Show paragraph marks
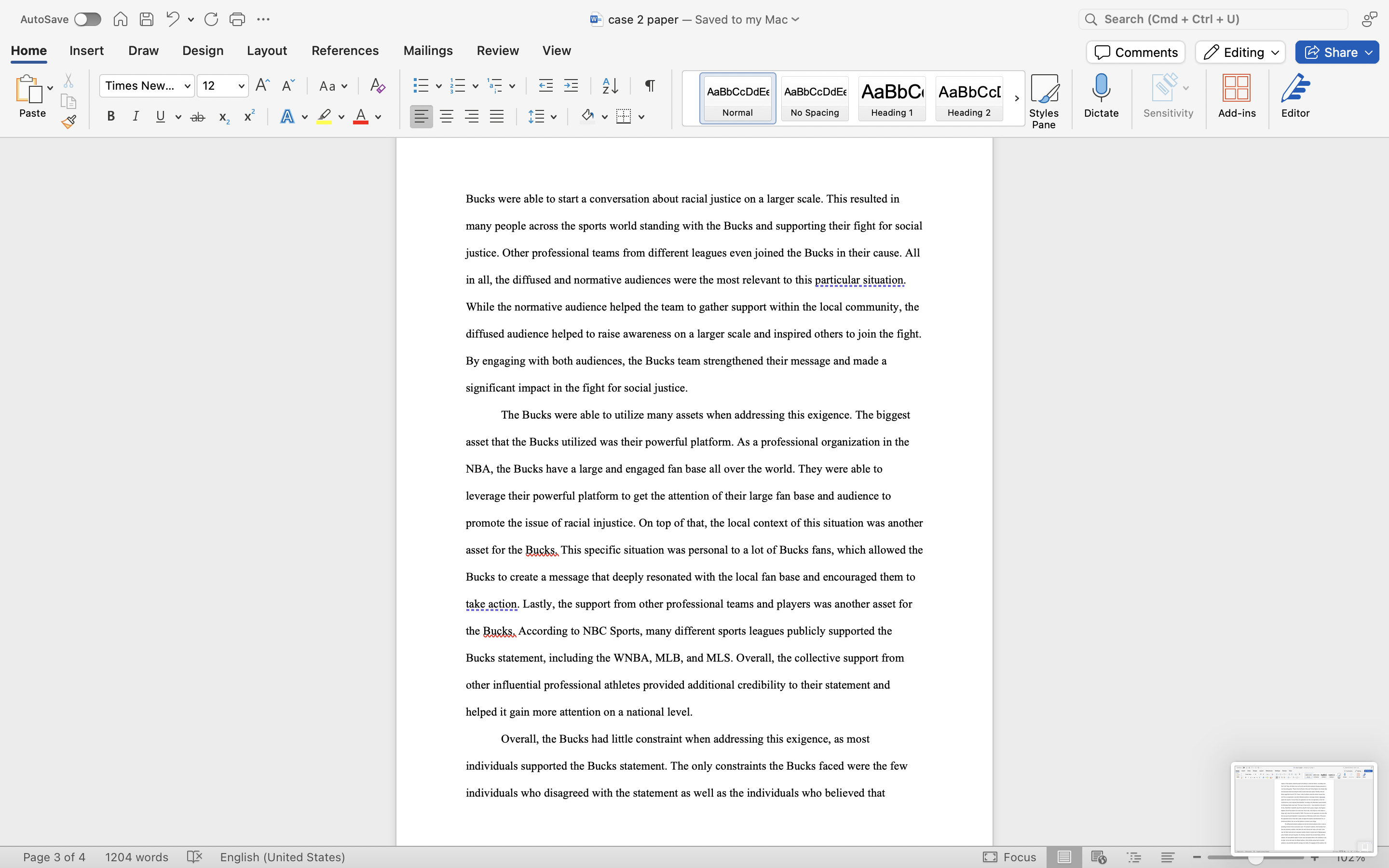 click(649, 85)
